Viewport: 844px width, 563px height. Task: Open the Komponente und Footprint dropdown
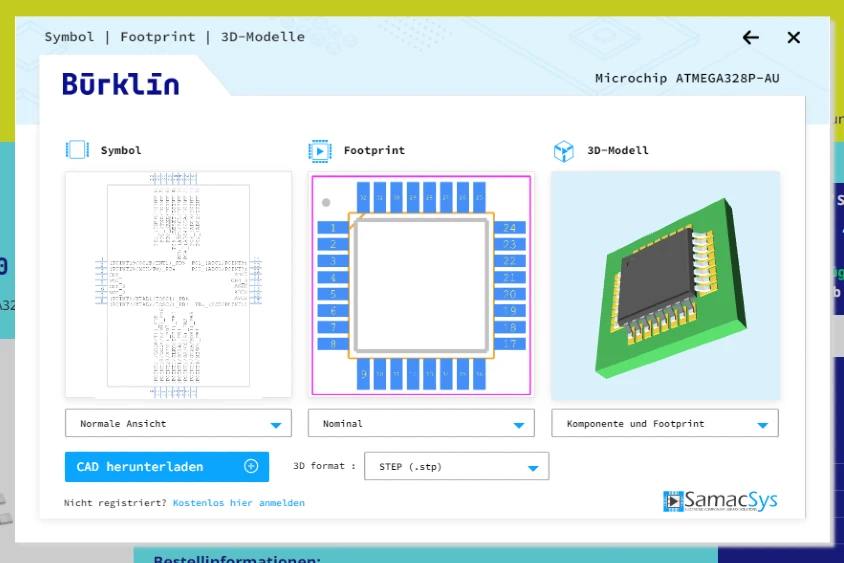[665, 423]
